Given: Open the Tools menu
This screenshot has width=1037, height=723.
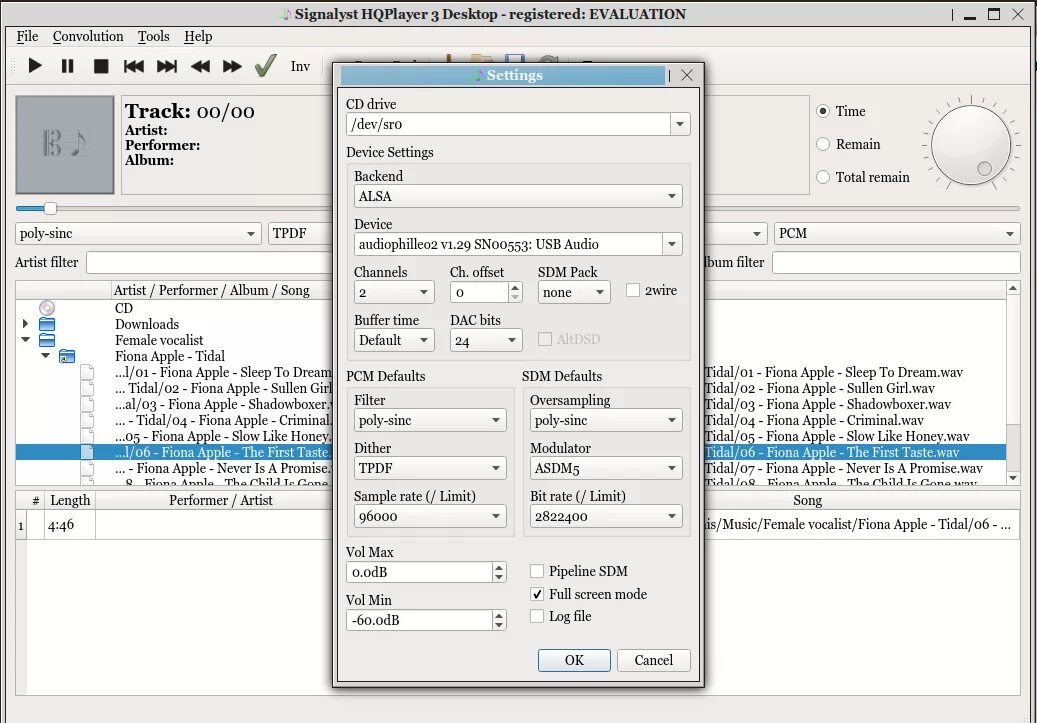Looking at the screenshot, I should [x=153, y=36].
